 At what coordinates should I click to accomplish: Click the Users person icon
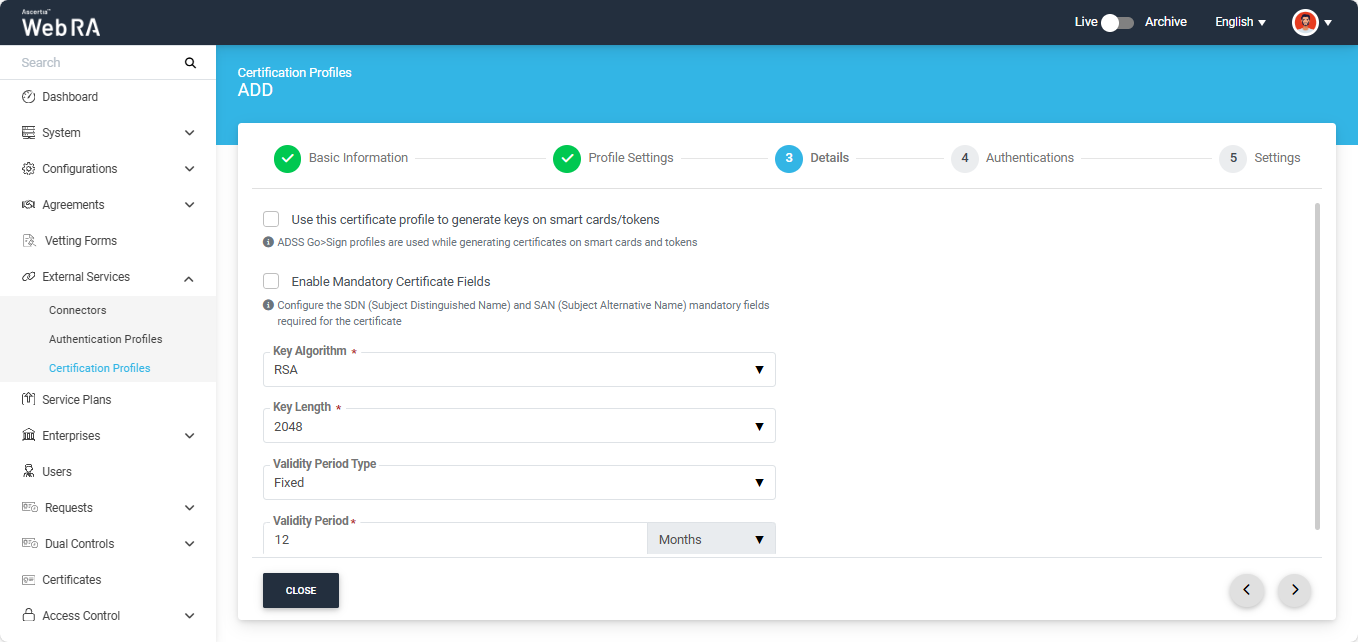click(x=28, y=472)
